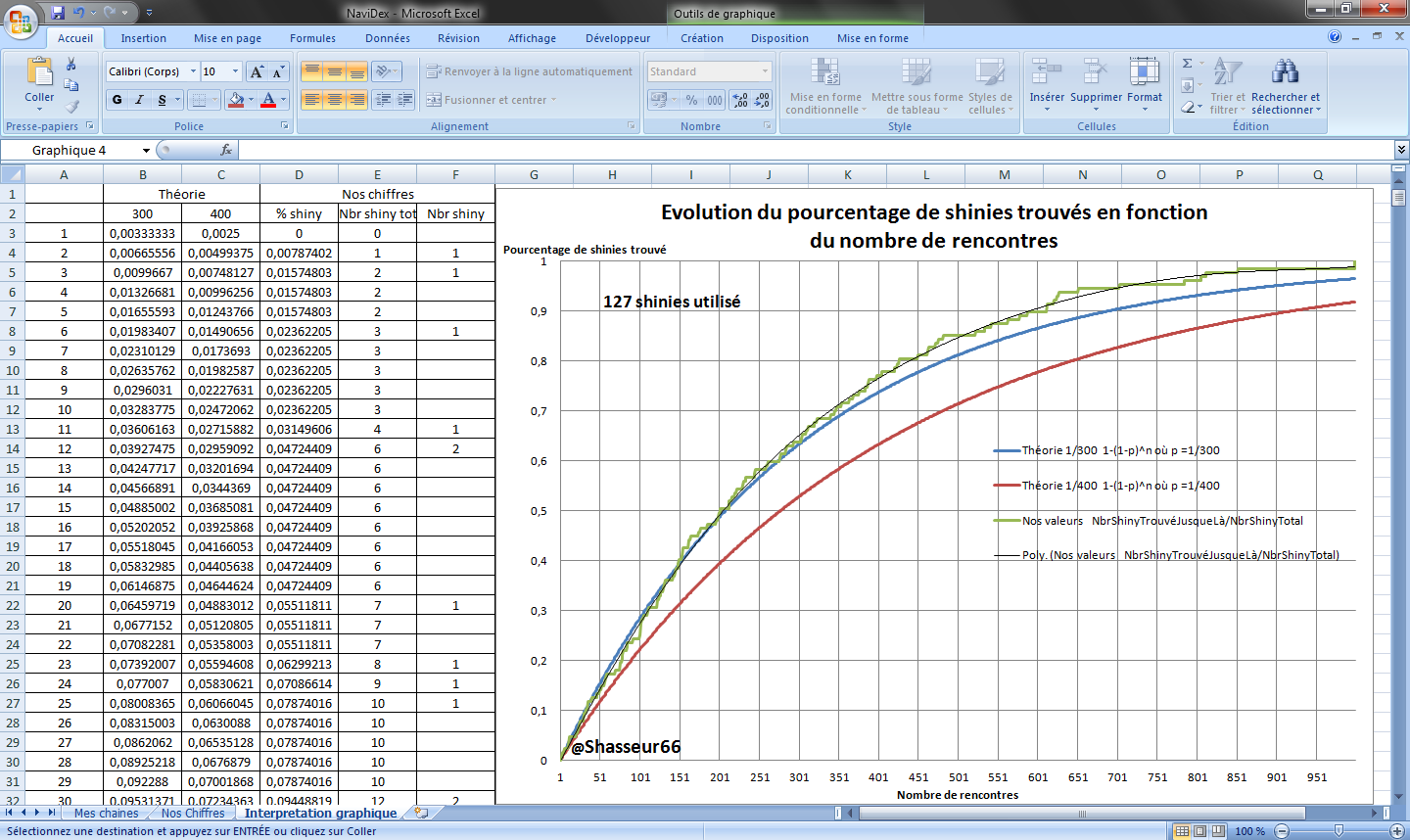Viewport: 1410px width, 840px height.
Task: Open the Mise en page tab
Action: (x=227, y=38)
